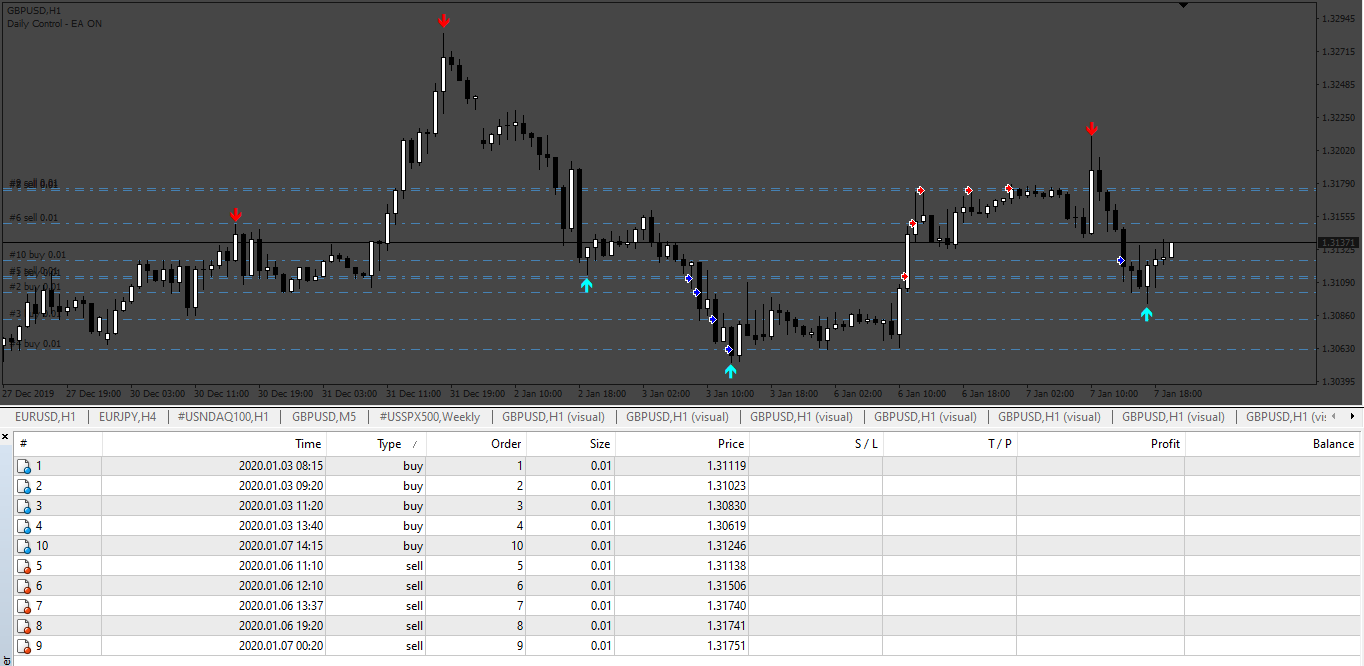Screen dimensions: 1364x666
Task: Click the 'Daily Control - EA ON' chart label
Action: coord(54,23)
